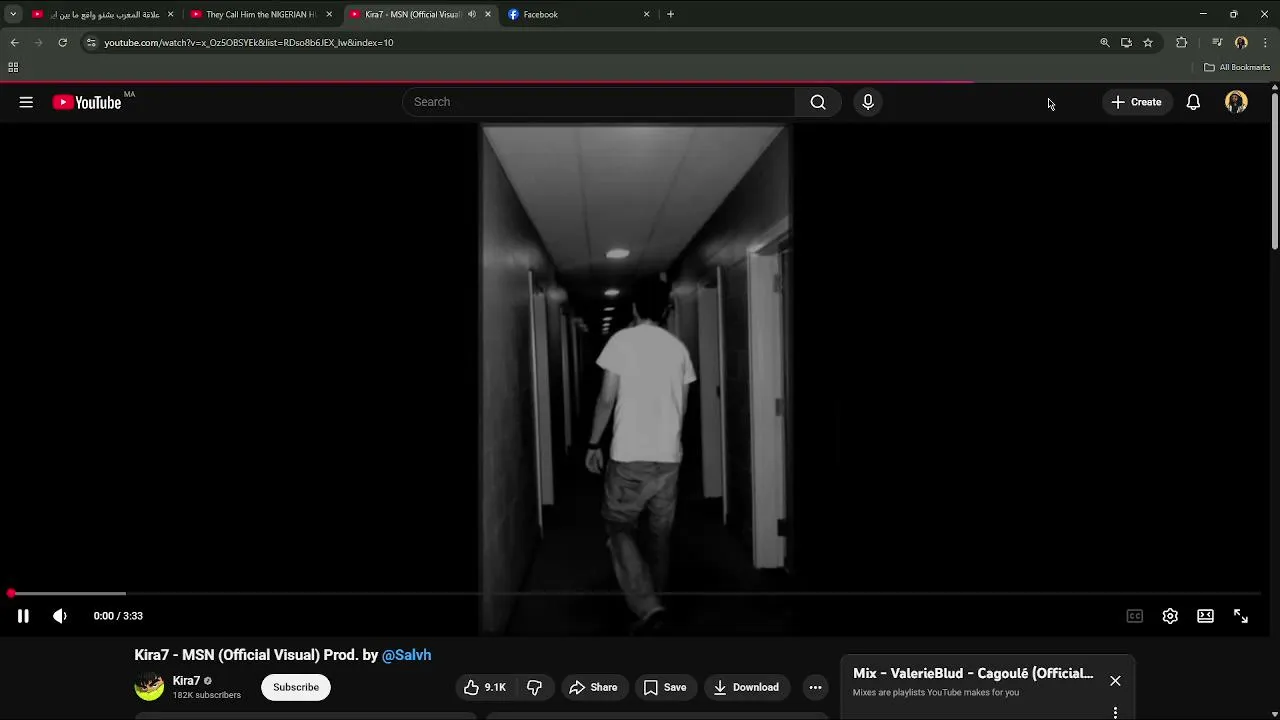Open player settings gear
Image resolution: width=1280 pixels, height=720 pixels.
pyautogui.click(x=1170, y=616)
